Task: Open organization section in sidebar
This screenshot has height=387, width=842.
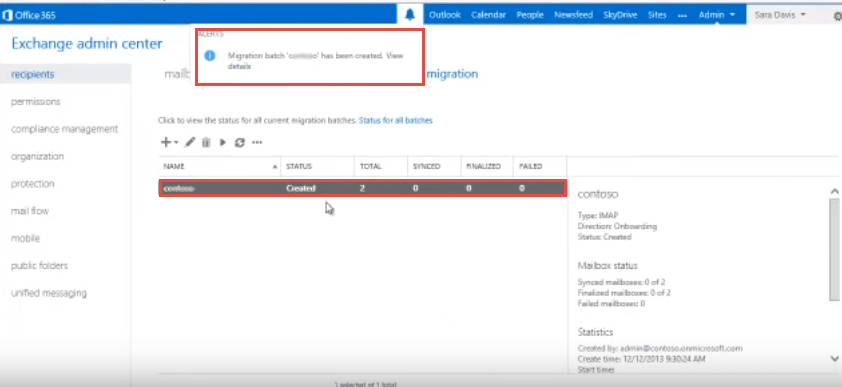Action: [x=38, y=156]
